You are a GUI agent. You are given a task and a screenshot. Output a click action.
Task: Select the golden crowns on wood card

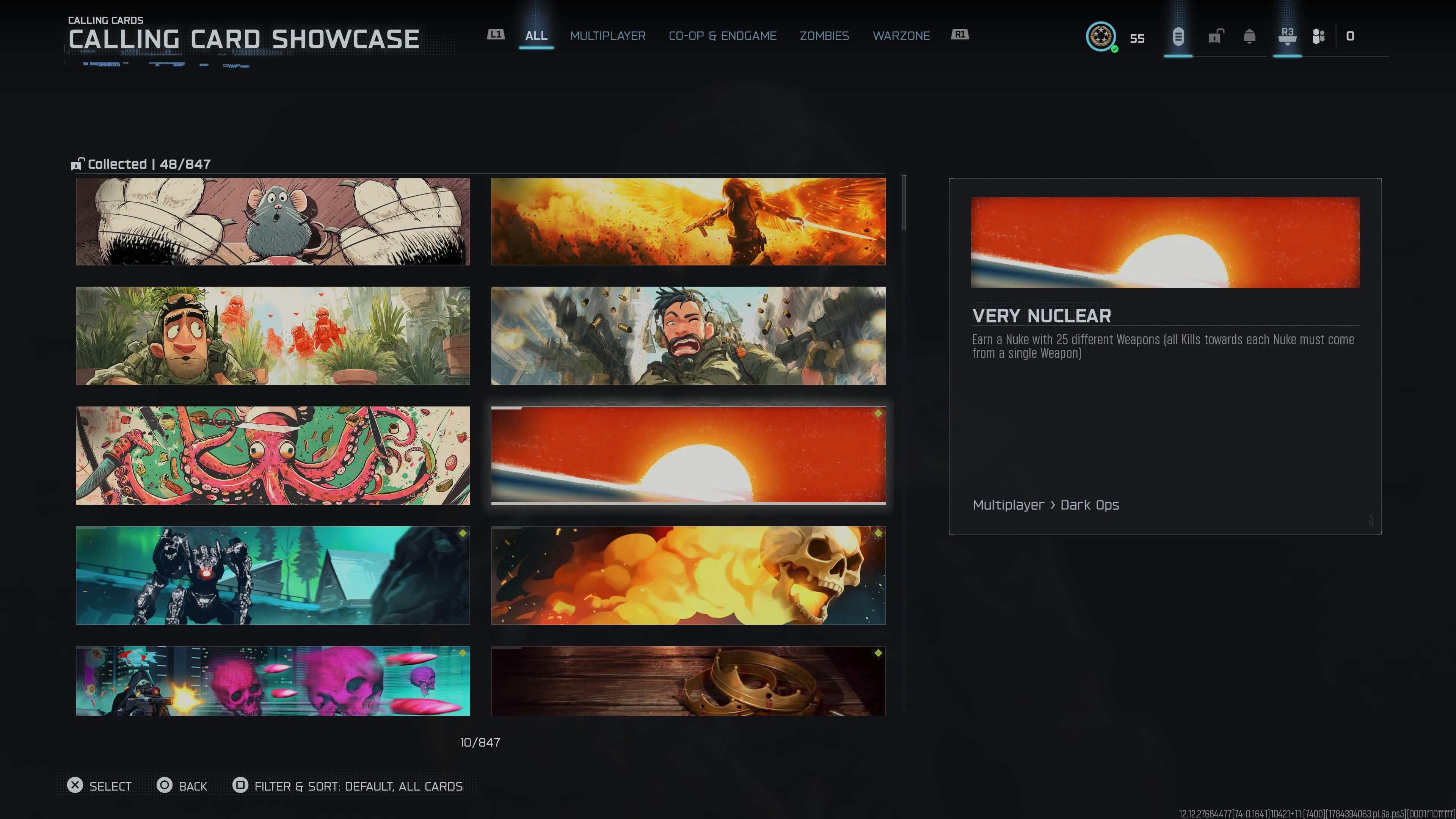pyautogui.click(x=689, y=681)
